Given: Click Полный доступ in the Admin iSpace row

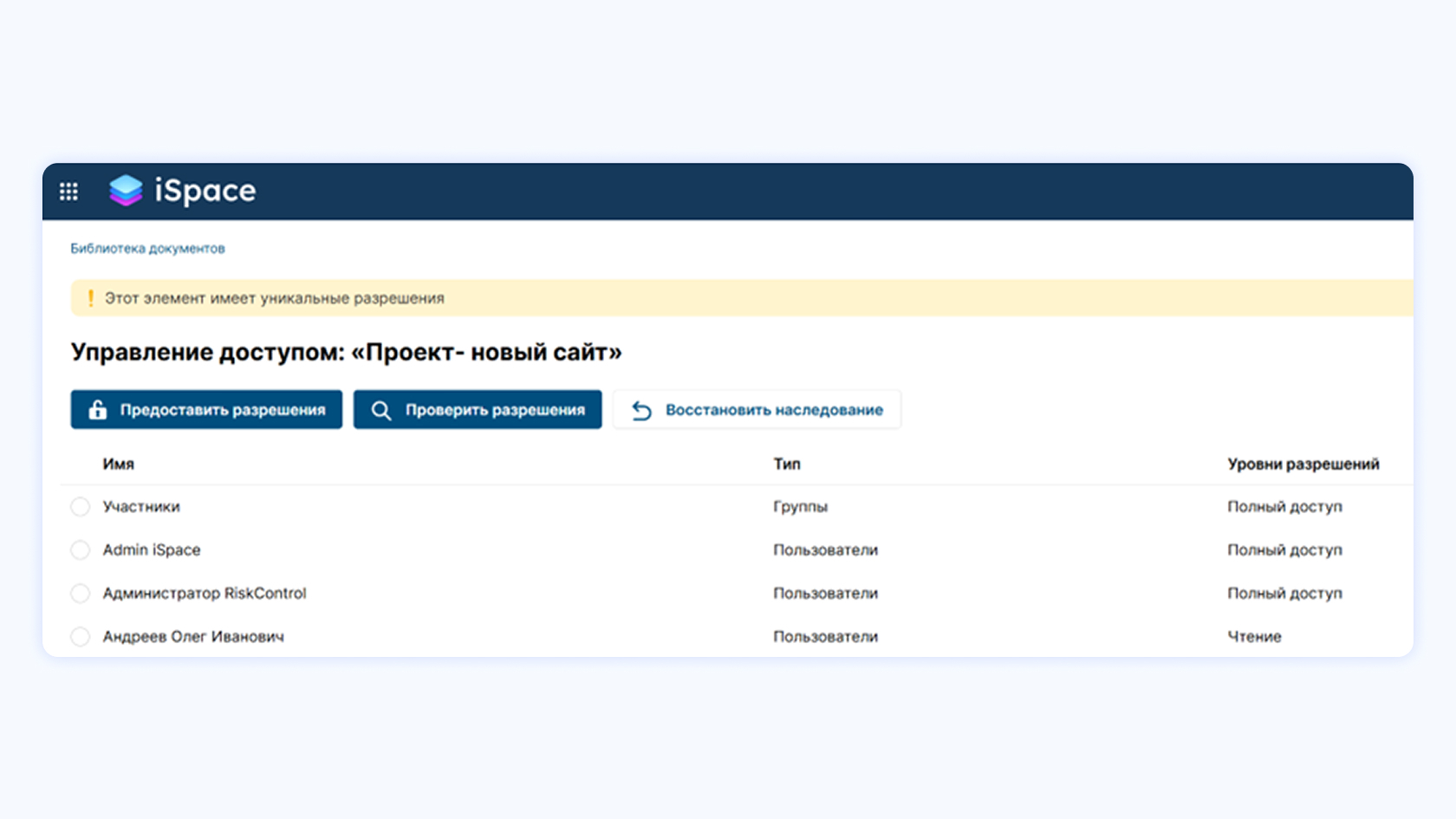Looking at the screenshot, I should pos(1284,549).
